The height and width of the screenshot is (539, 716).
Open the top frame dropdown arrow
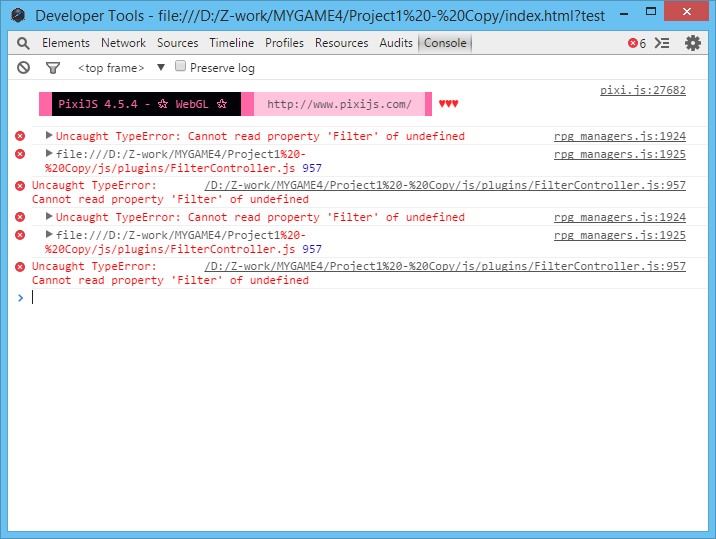click(161, 67)
